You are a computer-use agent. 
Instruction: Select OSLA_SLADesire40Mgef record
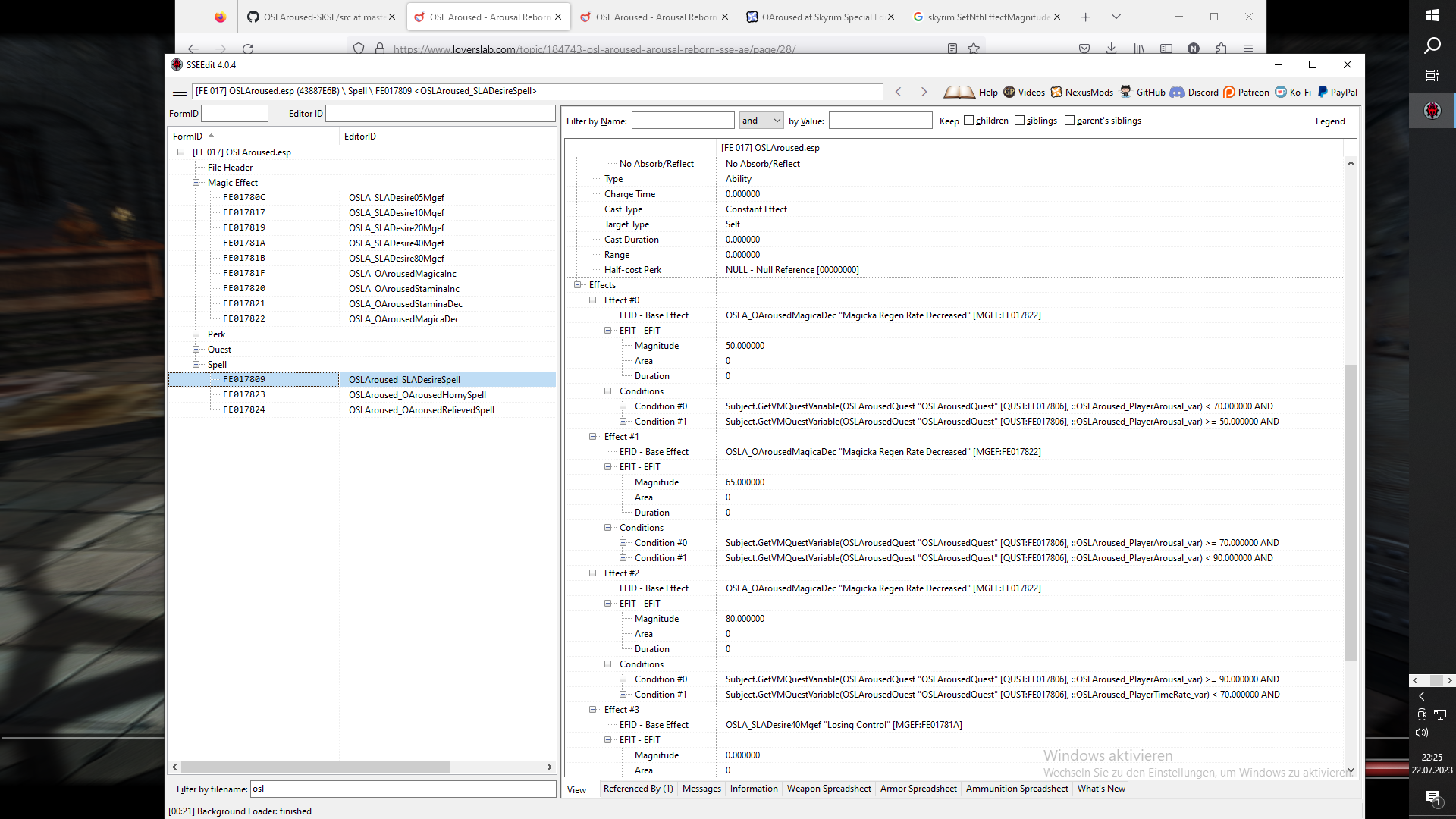[x=362, y=243]
